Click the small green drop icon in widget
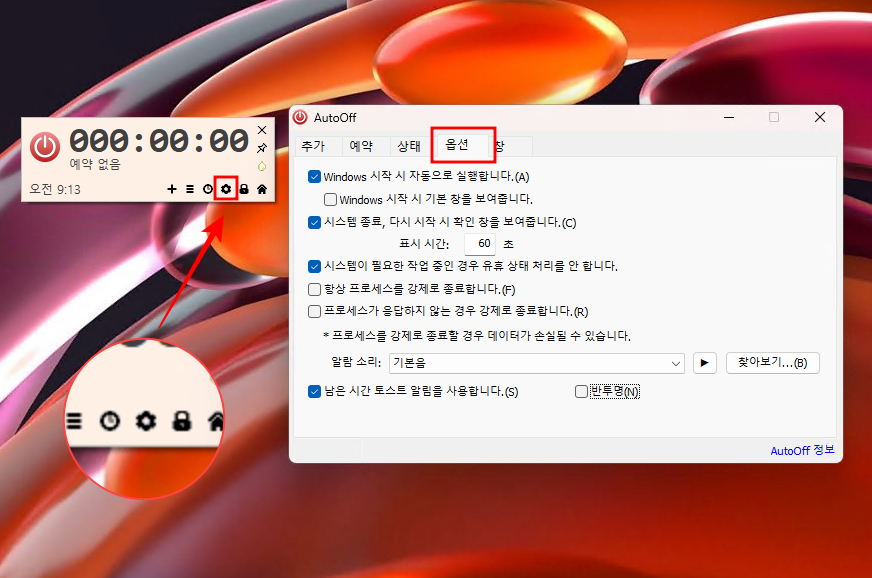 pyautogui.click(x=262, y=166)
